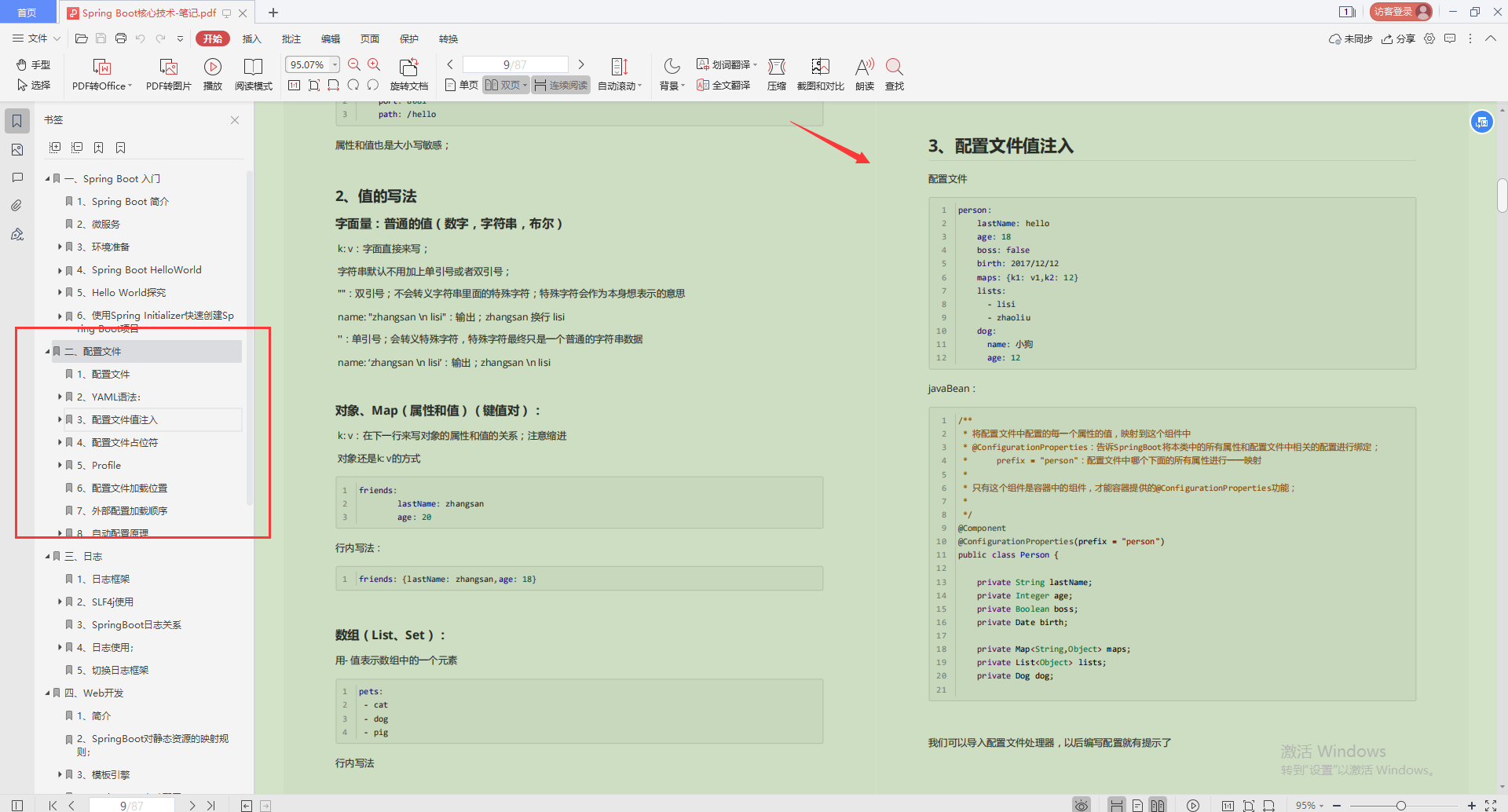Switch to 转换 tab
This screenshot has height=812, width=1508.
pos(448,38)
